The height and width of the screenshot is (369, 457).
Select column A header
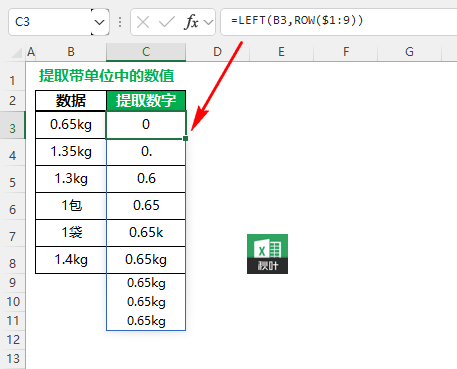pos(31,52)
